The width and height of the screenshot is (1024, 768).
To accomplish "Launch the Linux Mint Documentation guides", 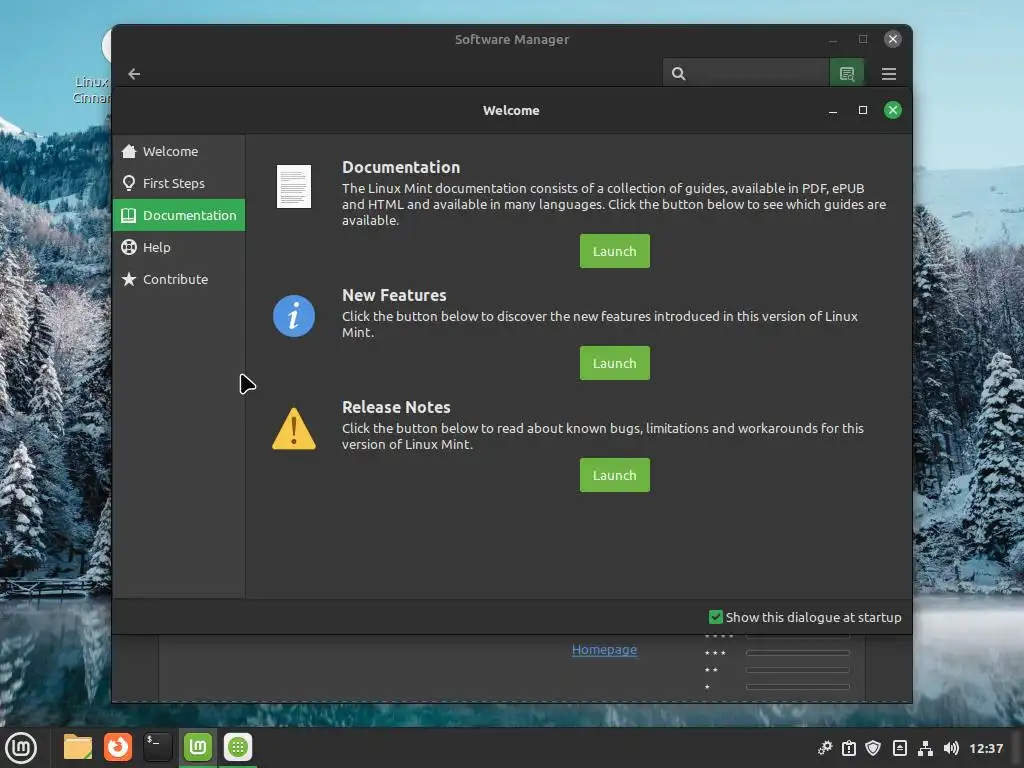I will pos(615,251).
